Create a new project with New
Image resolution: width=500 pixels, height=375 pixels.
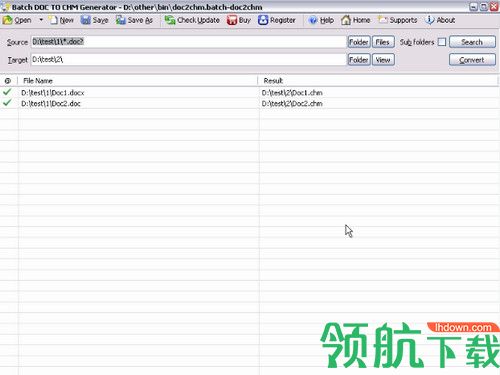pyautogui.click(x=61, y=20)
